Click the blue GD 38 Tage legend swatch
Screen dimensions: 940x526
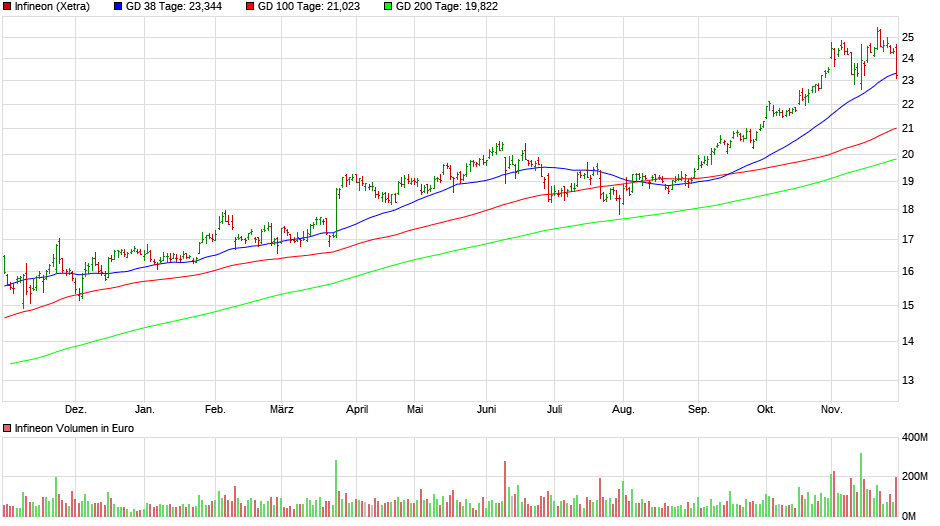(x=118, y=7)
